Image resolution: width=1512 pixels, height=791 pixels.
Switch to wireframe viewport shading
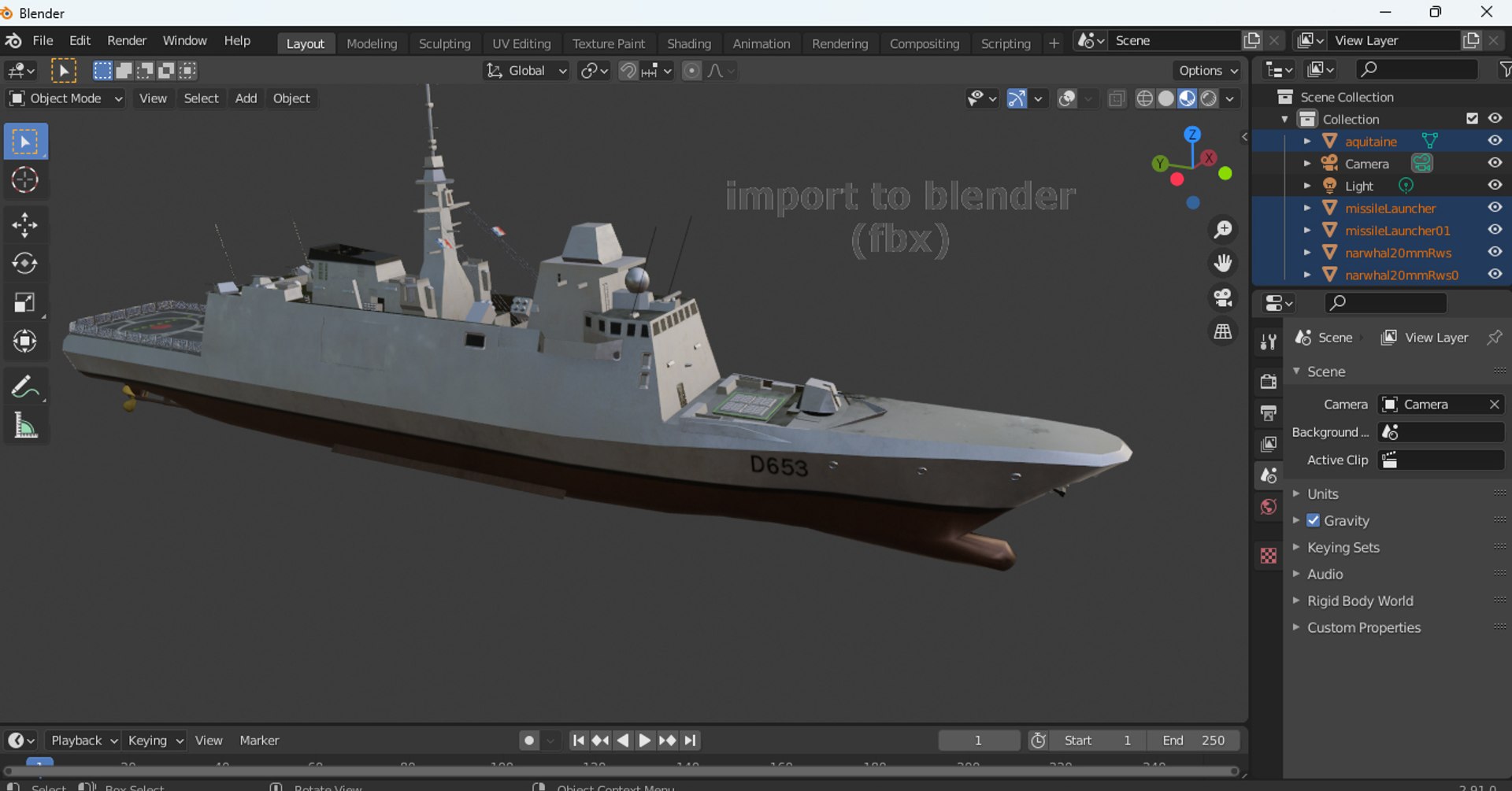point(1145,98)
